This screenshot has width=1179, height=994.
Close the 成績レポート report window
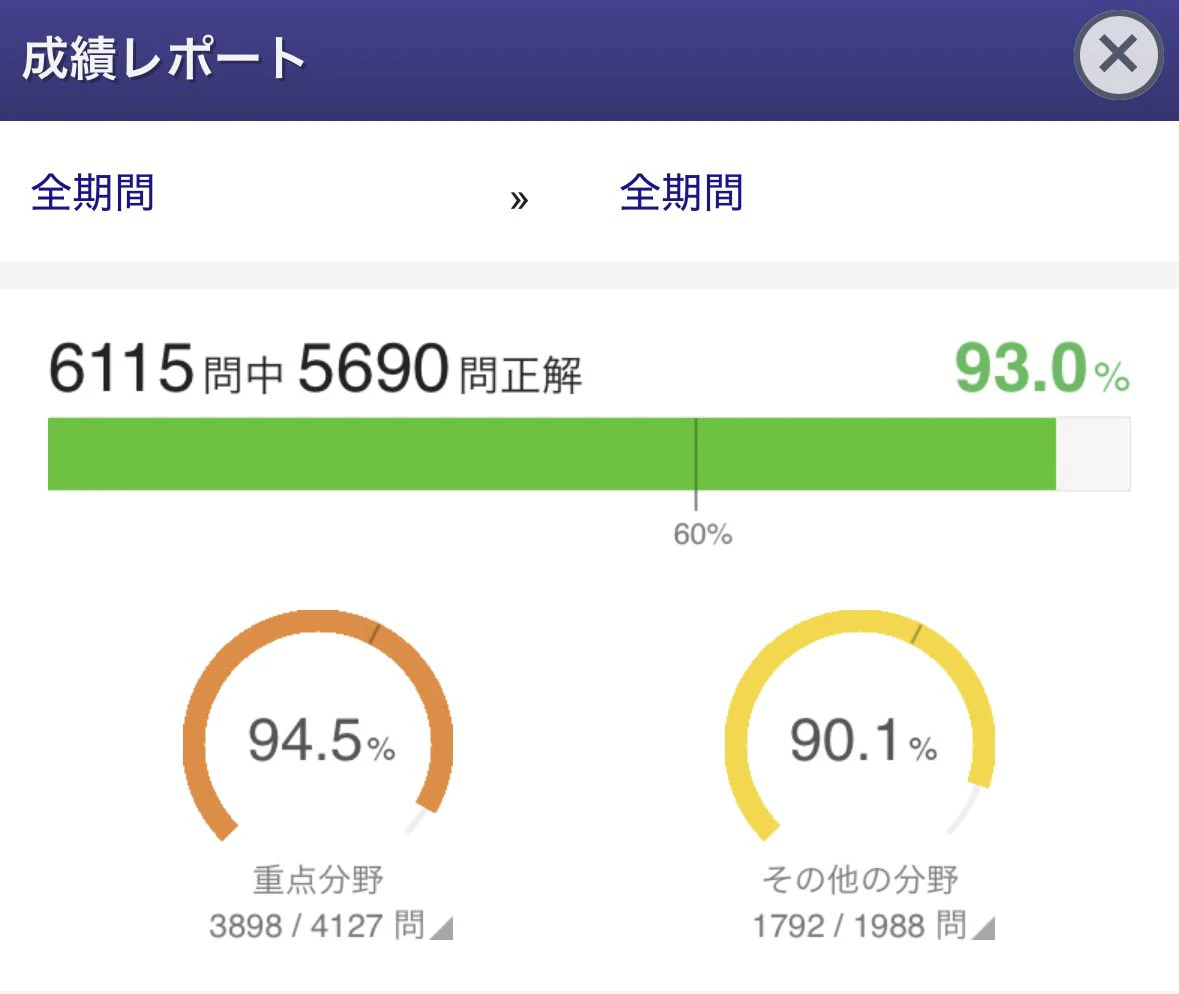(1117, 55)
